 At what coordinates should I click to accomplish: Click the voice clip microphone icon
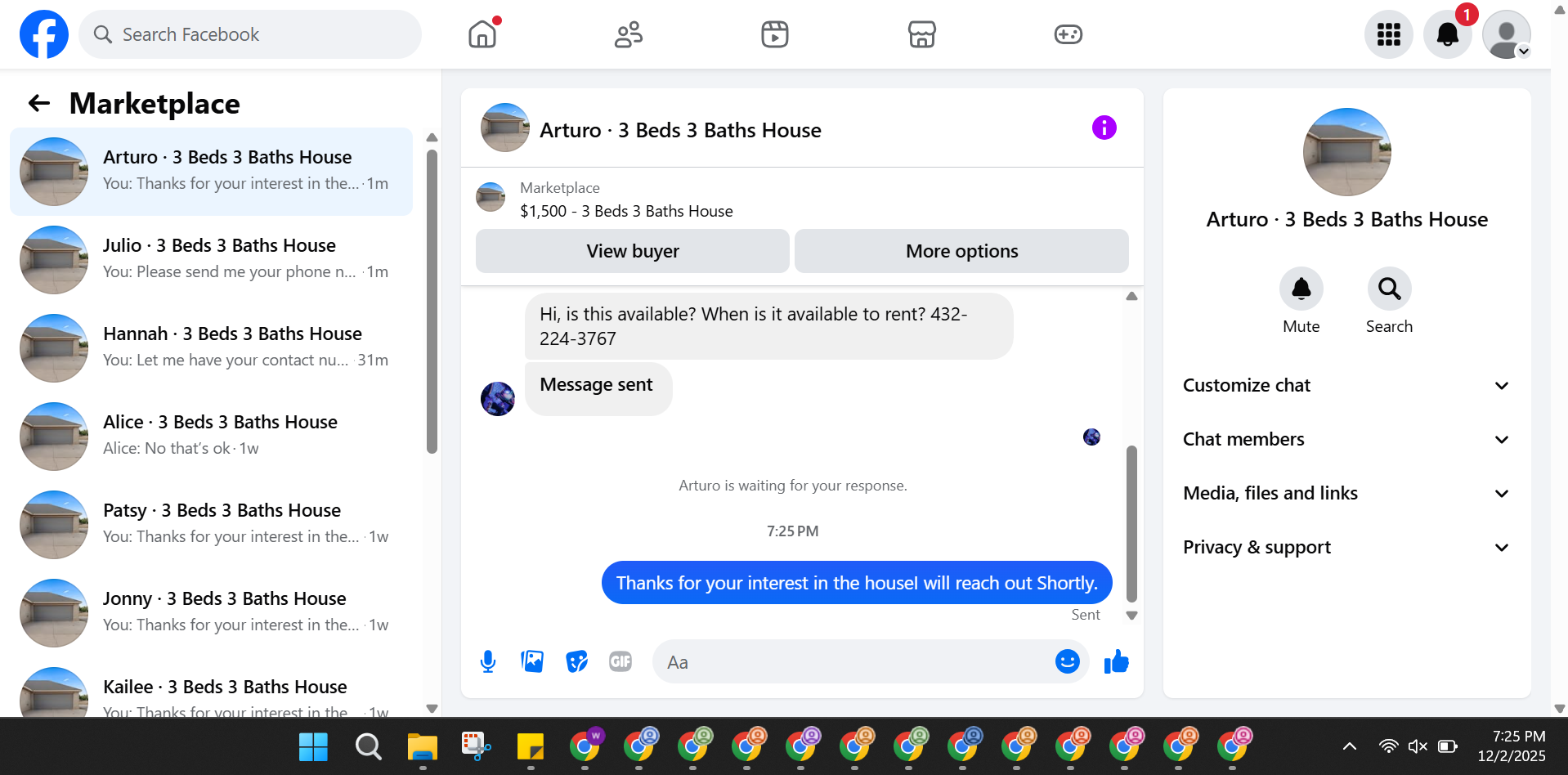coord(488,661)
